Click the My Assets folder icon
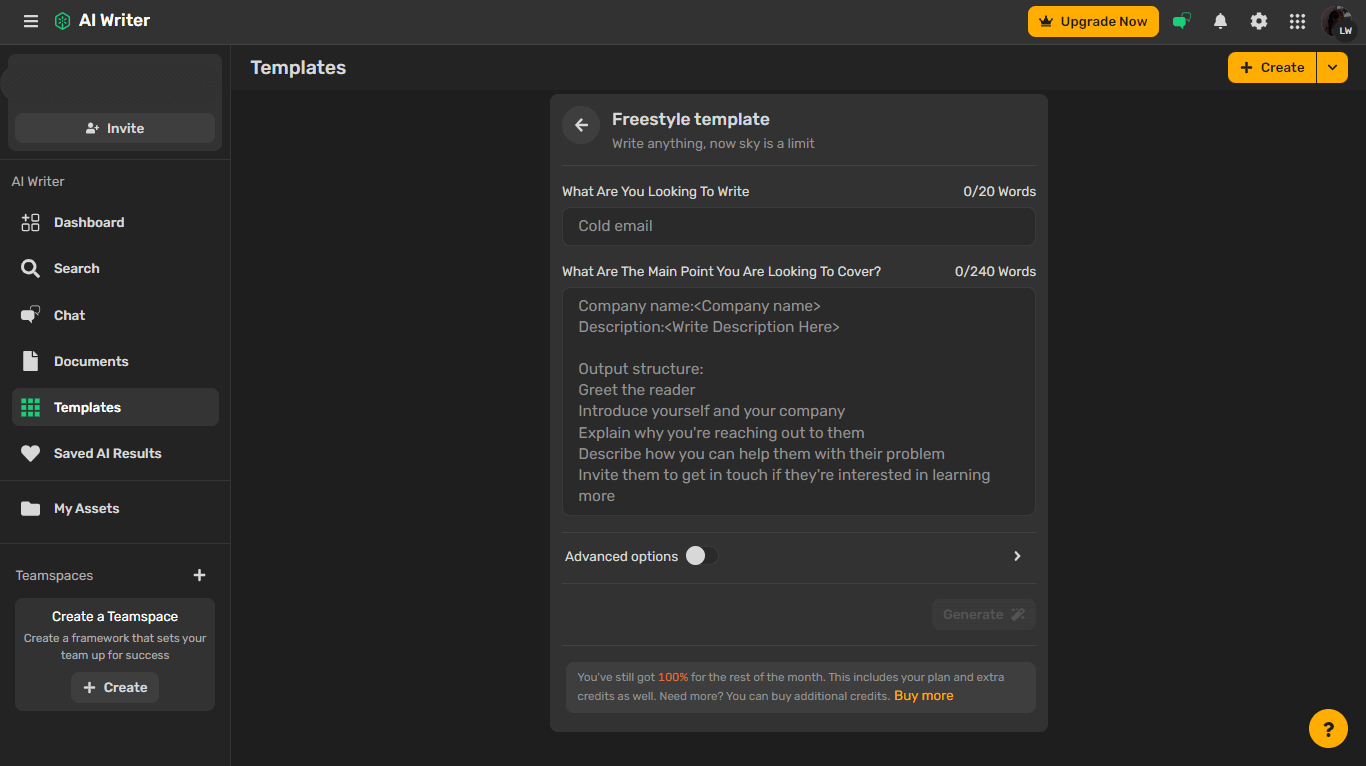 pyautogui.click(x=31, y=508)
